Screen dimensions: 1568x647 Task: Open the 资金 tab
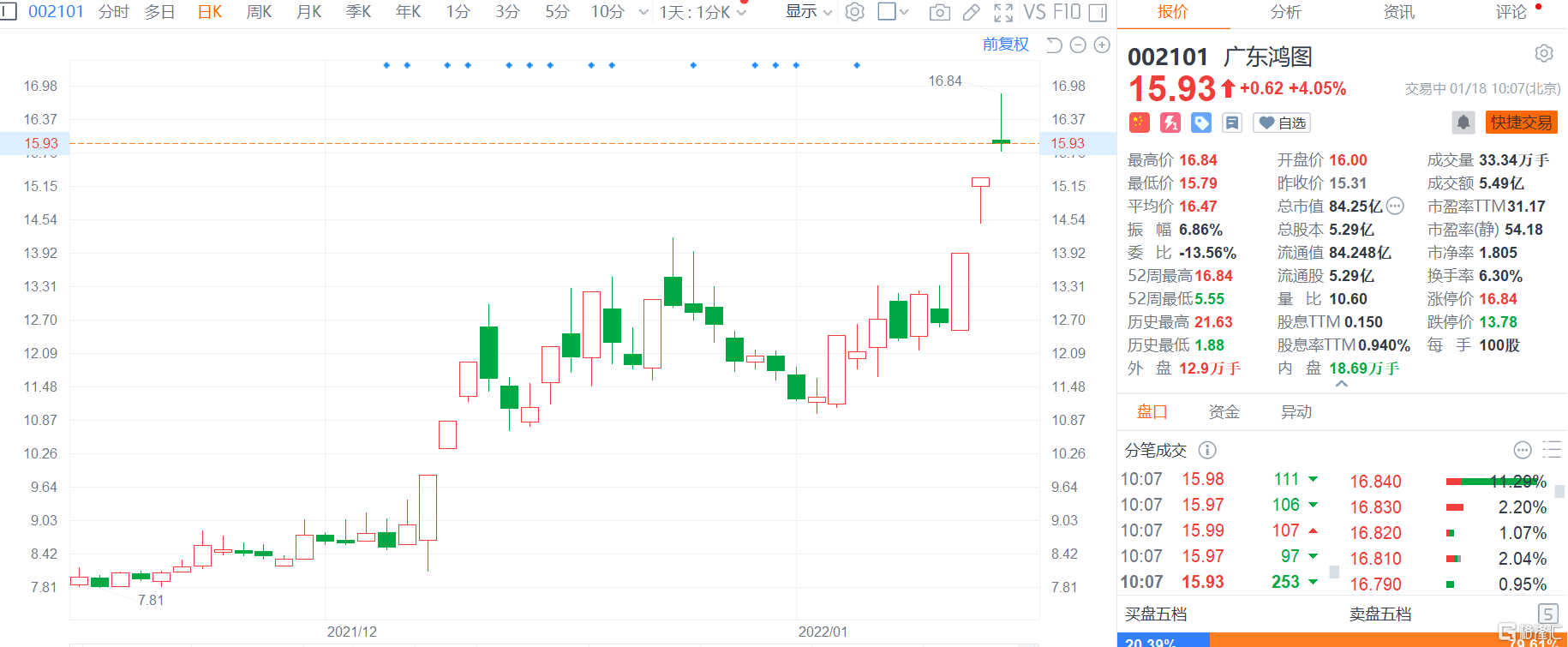[x=1224, y=412]
